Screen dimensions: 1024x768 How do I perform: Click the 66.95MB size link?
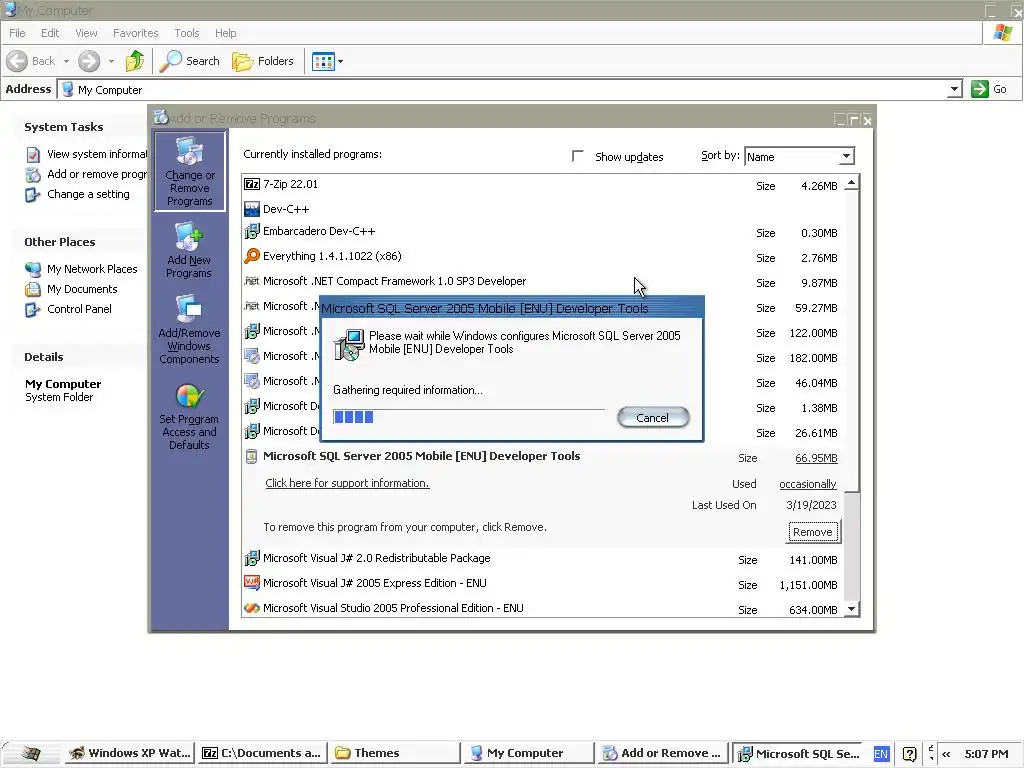(816, 458)
